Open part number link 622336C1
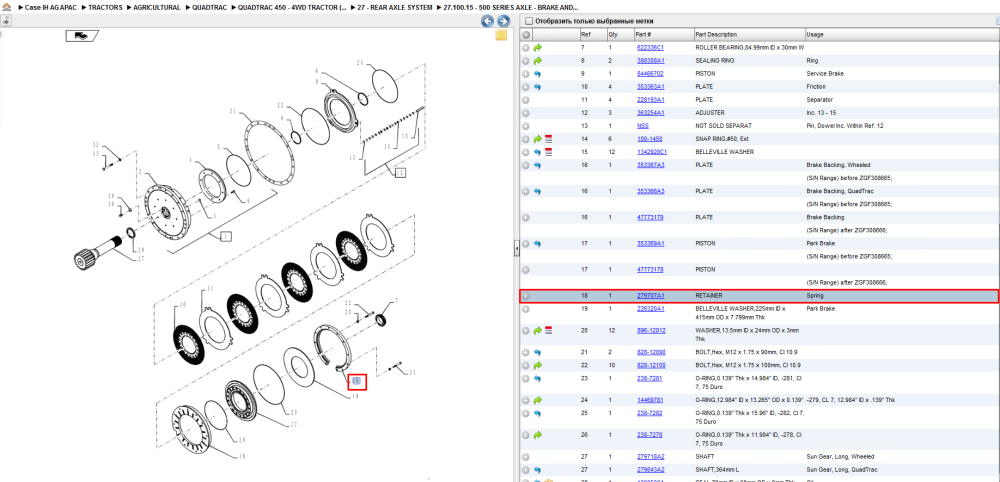This screenshot has height=482, width=1000. point(650,48)
